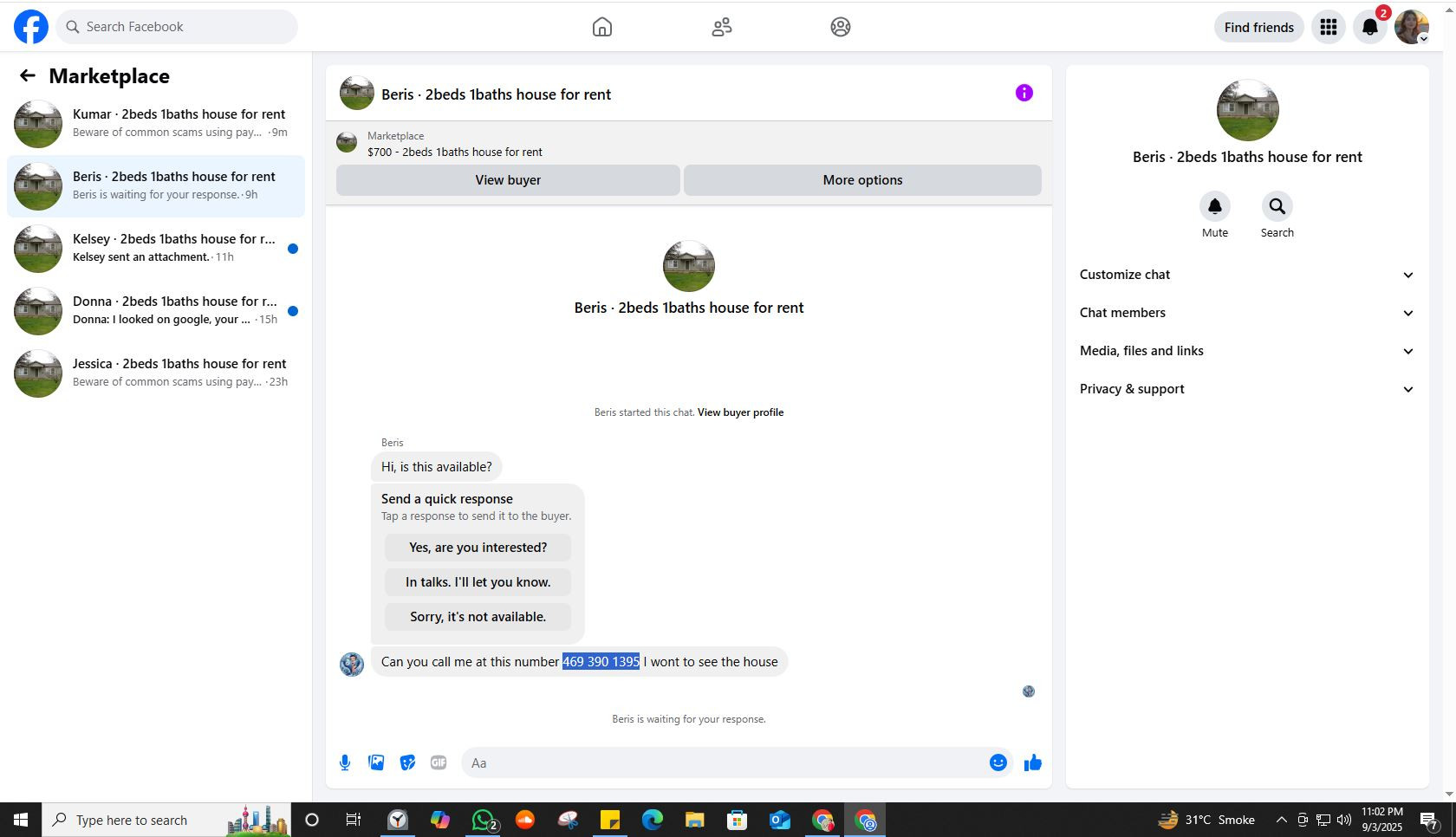Show hidden system tray icons
This screenshot has height=837, width=1456.
pyautogui.click(x=1281, y=820)
